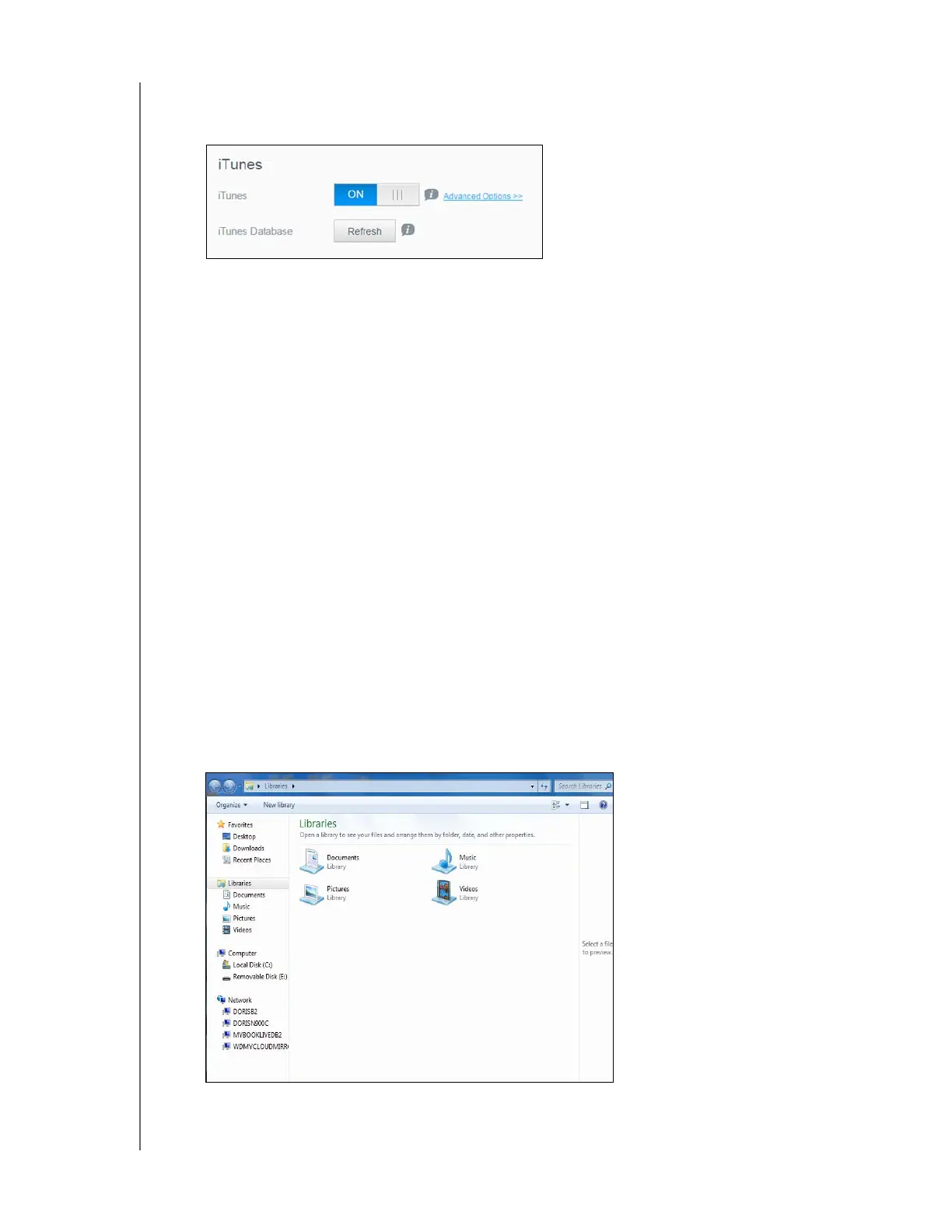Viewport: 952px width, 1232px height.
Task: Open DORISB2 network computer
Action: (x=240, y=1012)
